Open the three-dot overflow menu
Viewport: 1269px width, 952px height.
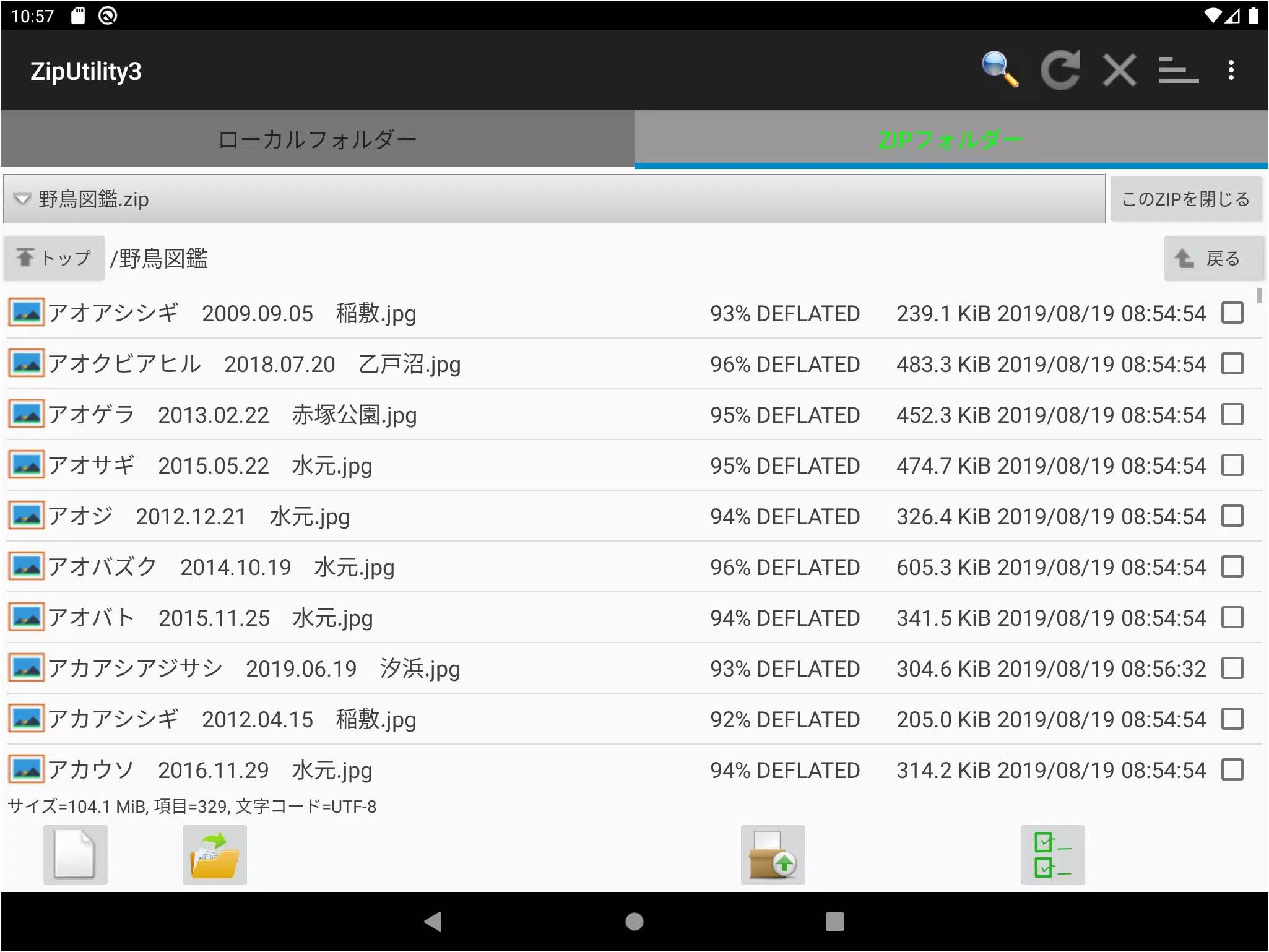click(x=1231, y=70)
